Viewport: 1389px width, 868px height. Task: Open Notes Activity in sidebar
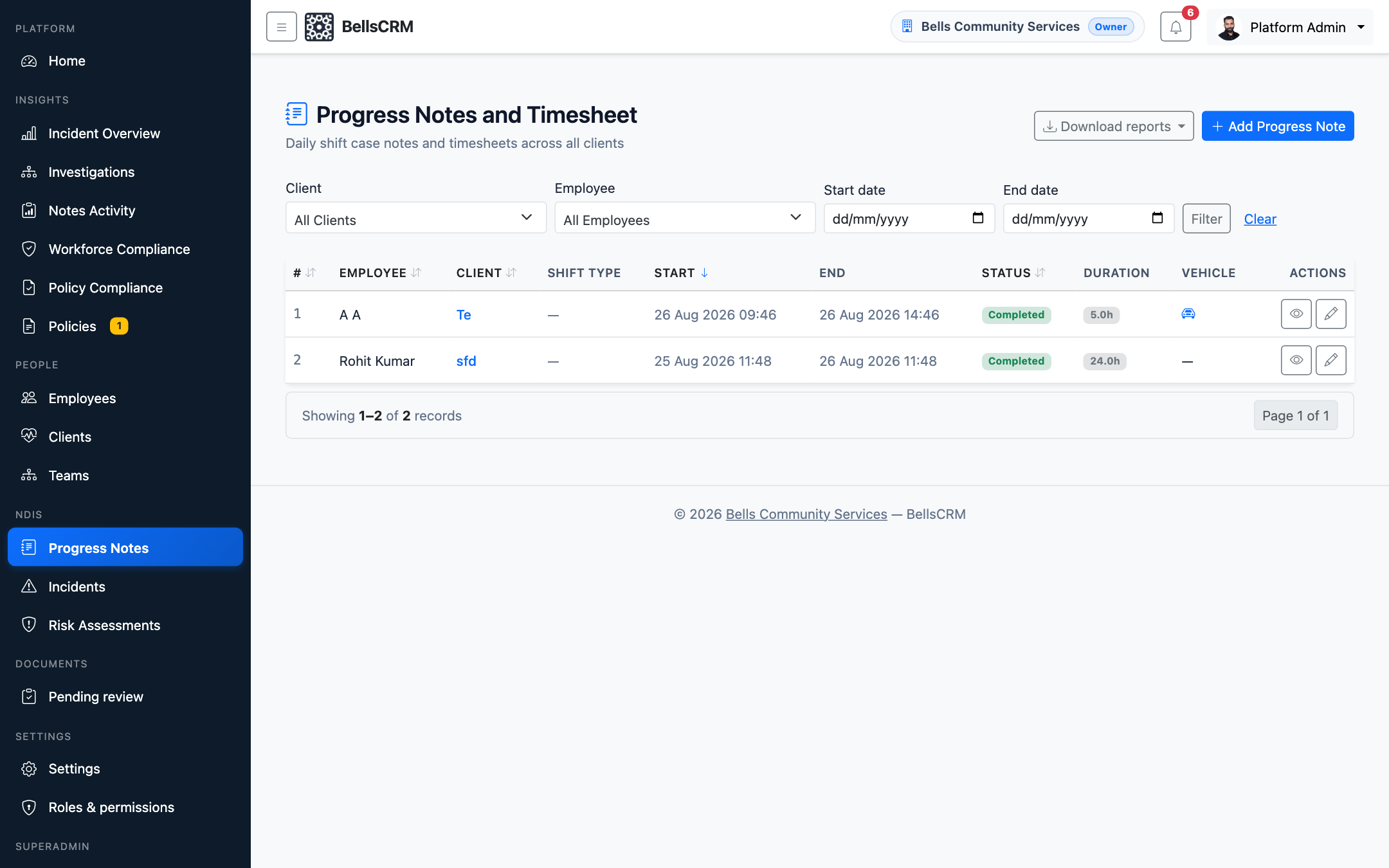(x=125, y=211)
